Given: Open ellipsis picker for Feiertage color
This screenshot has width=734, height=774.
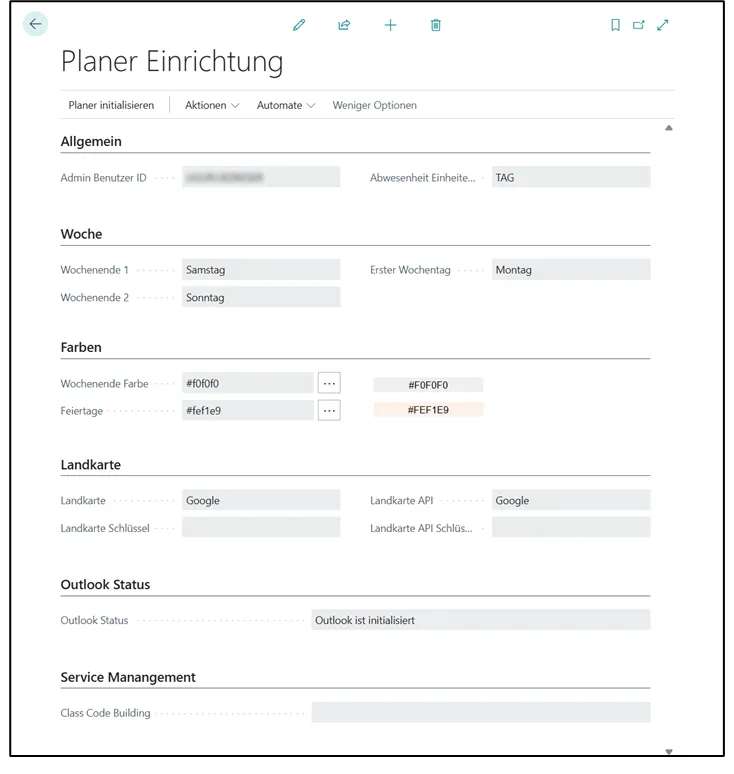Looking at the screenshot, I should pos(329,410).
